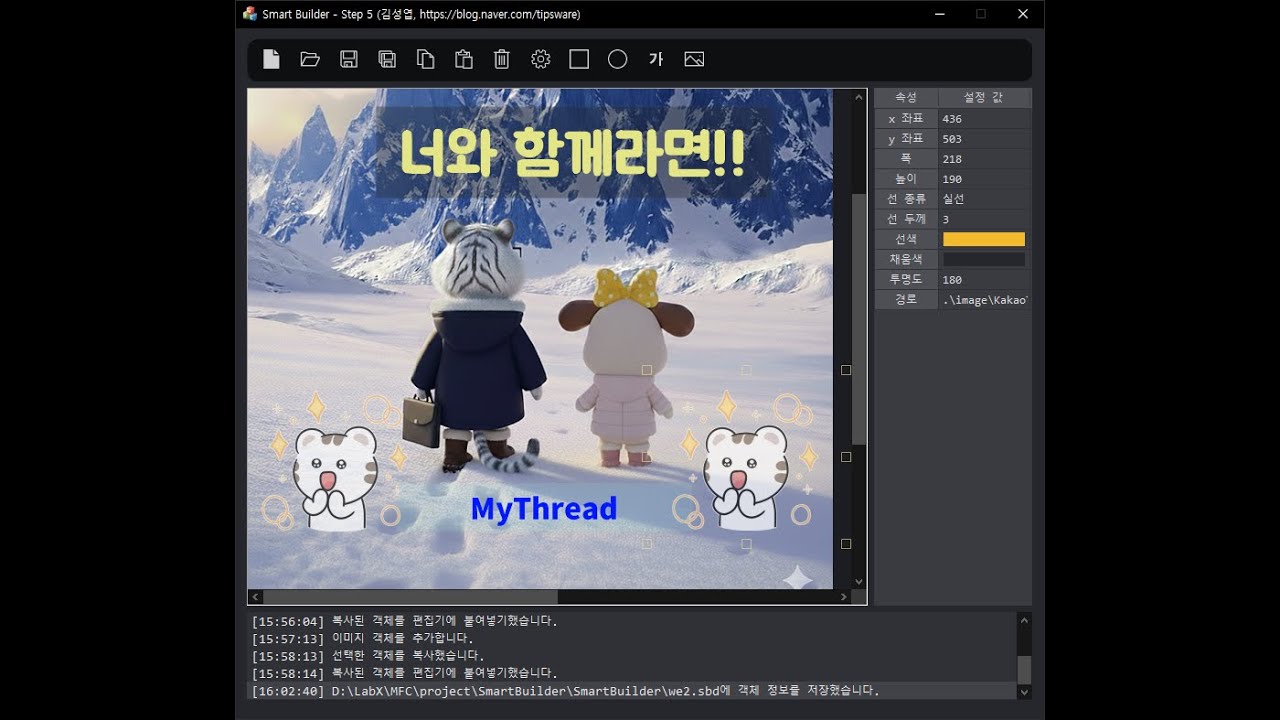Click the 선 두께 property label

pyautogui.click(x=906, y=219)
